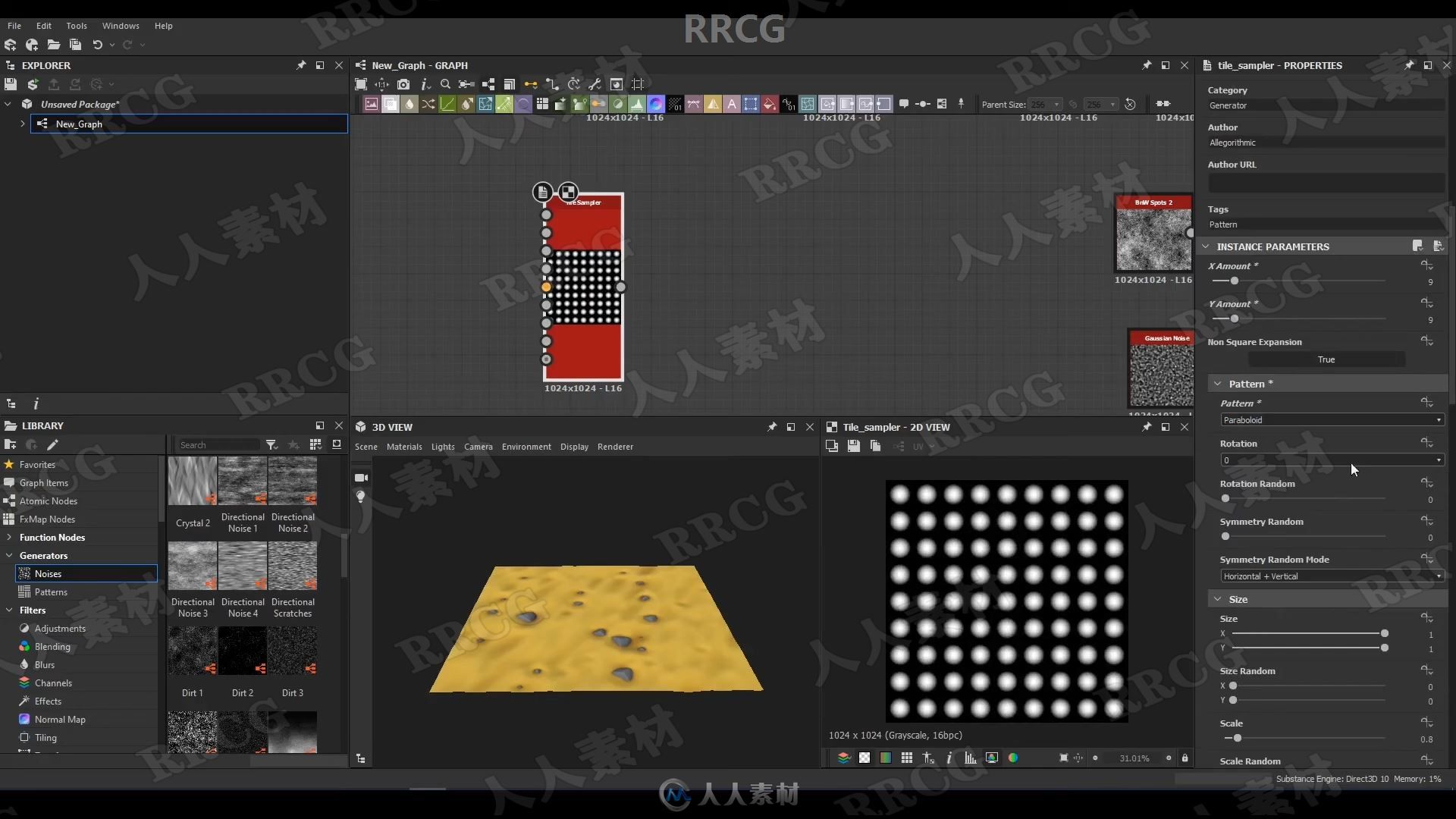Adjust the Scale slider in properties
The width and height of the screenshot is (1456, 819).
click(x=1237, y=738)
